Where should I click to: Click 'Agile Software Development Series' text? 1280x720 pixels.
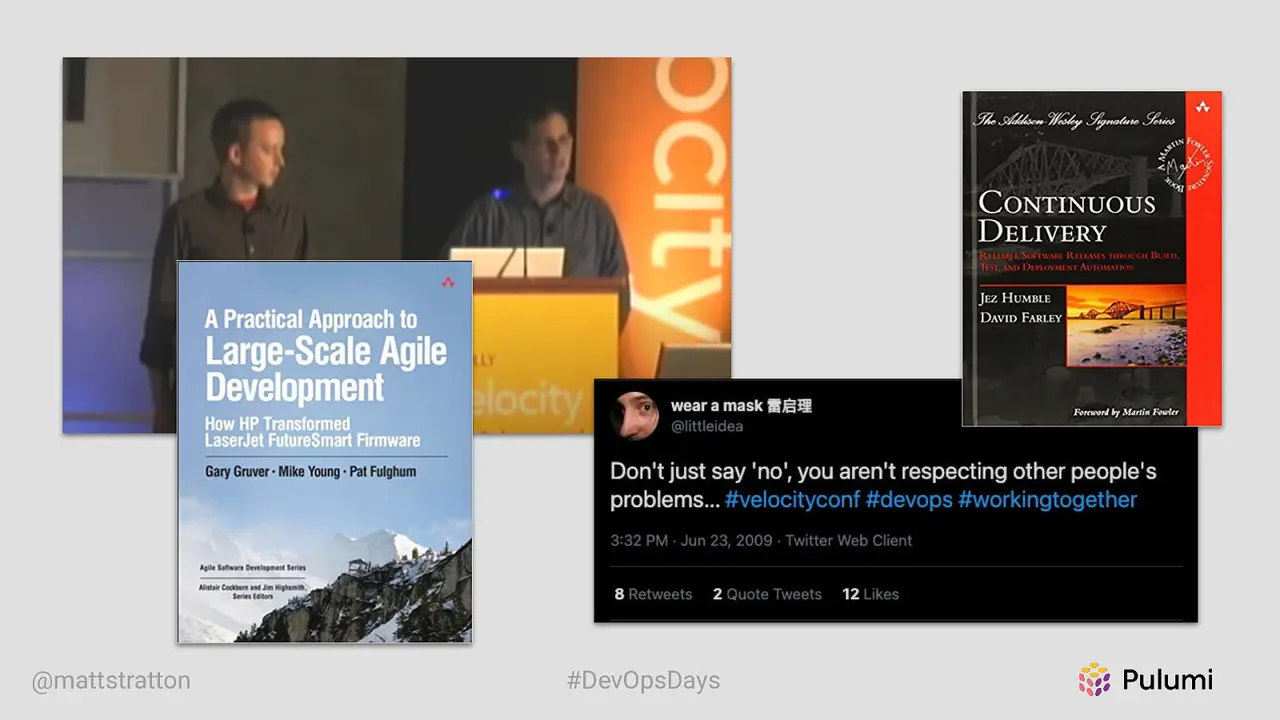(x=251, y=566)
